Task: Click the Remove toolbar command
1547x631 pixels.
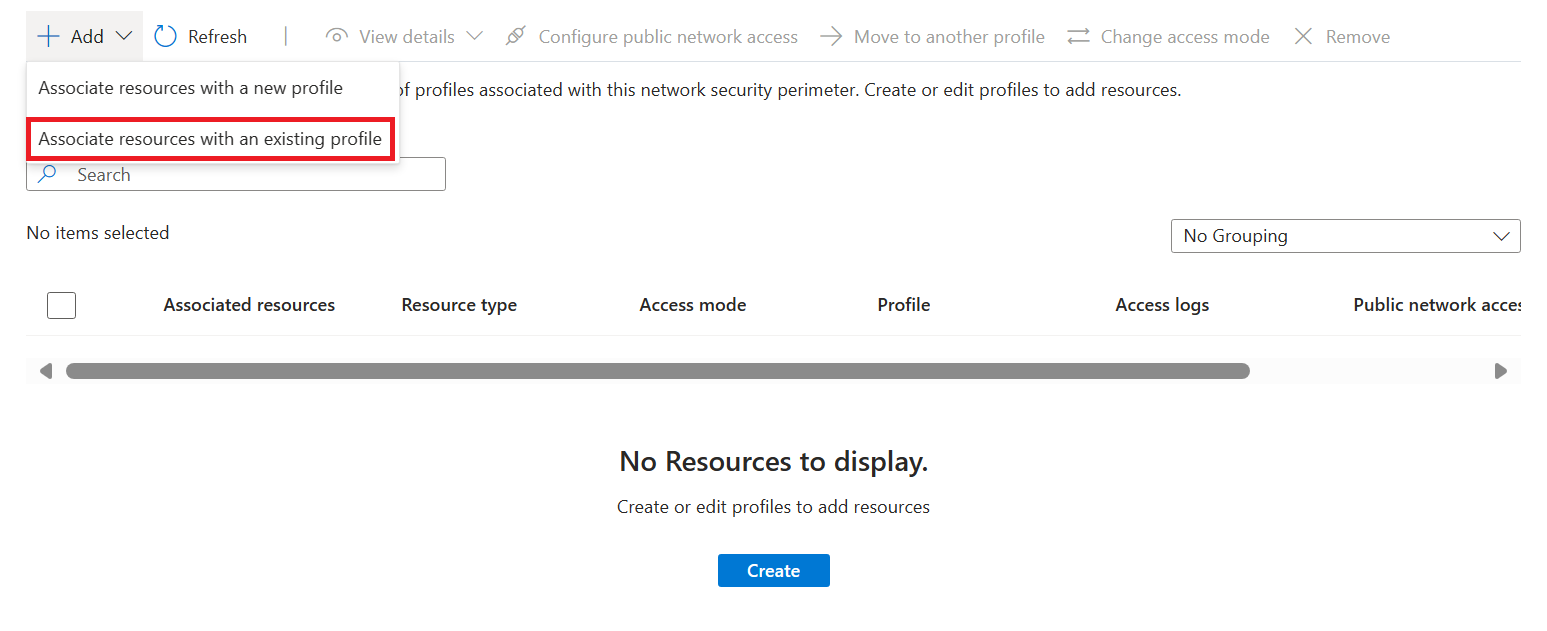Action: point(1356,36)
